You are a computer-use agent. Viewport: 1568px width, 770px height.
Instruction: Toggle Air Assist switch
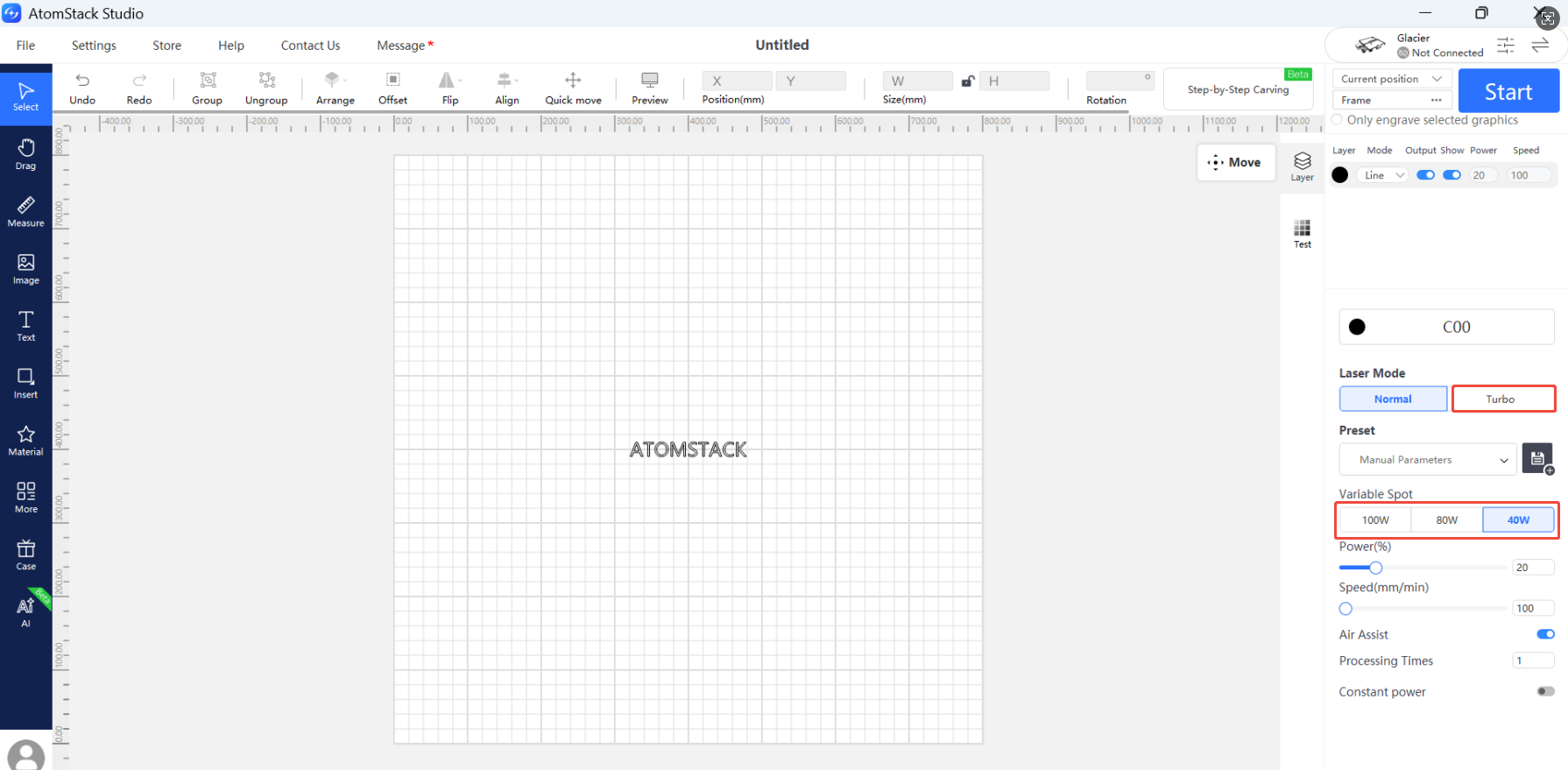click(1545, 634)
